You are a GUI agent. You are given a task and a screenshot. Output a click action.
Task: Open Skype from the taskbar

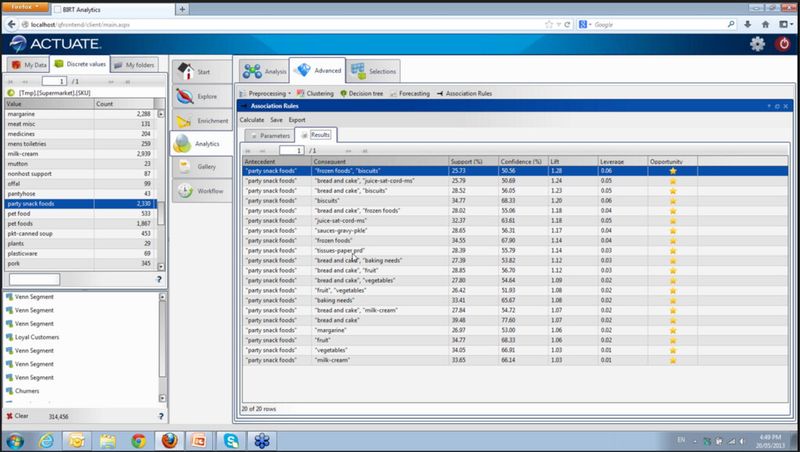coord(231,440)
